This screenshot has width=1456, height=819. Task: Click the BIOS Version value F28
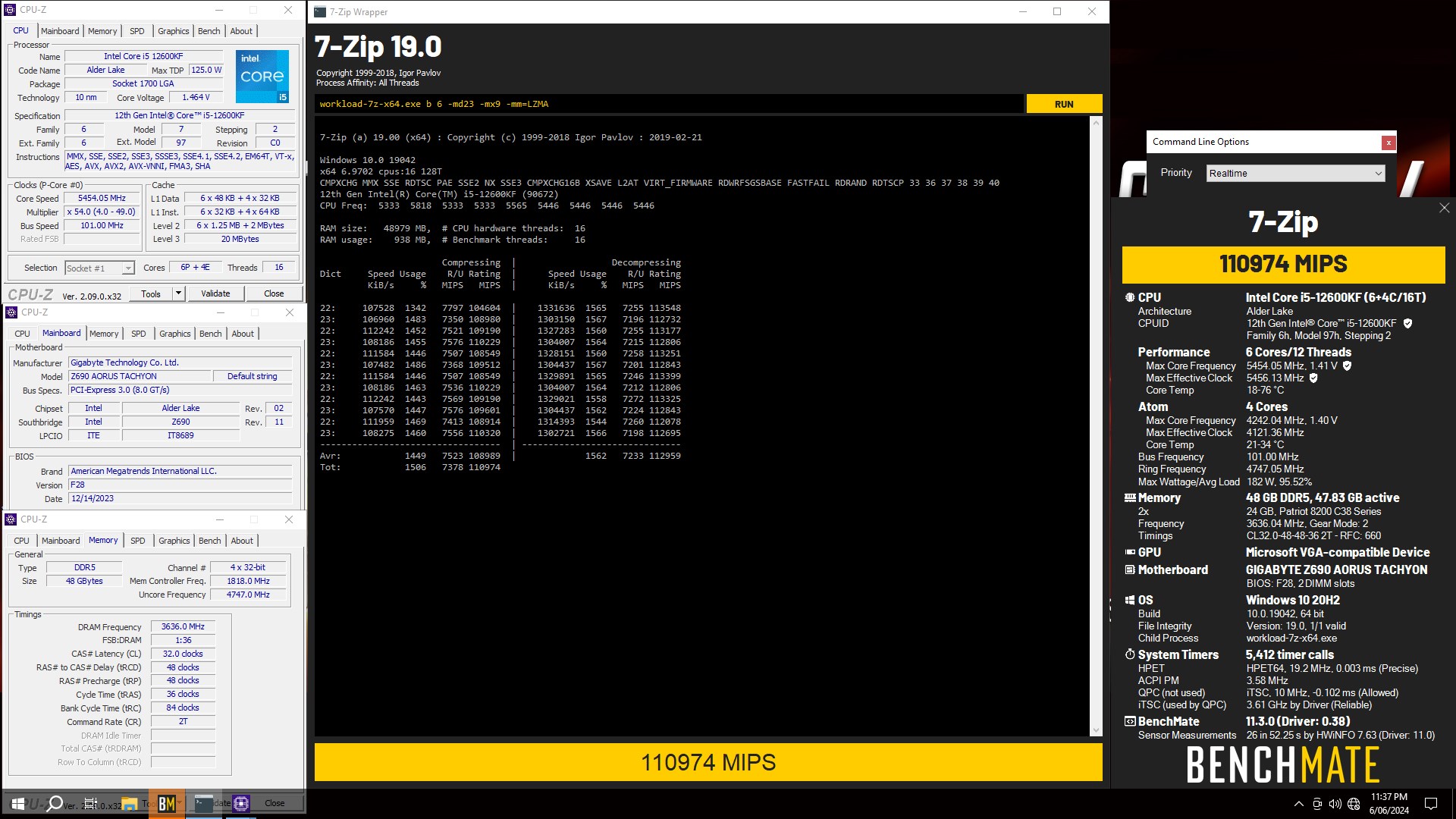pyautogui.click(x=180, y=485)
